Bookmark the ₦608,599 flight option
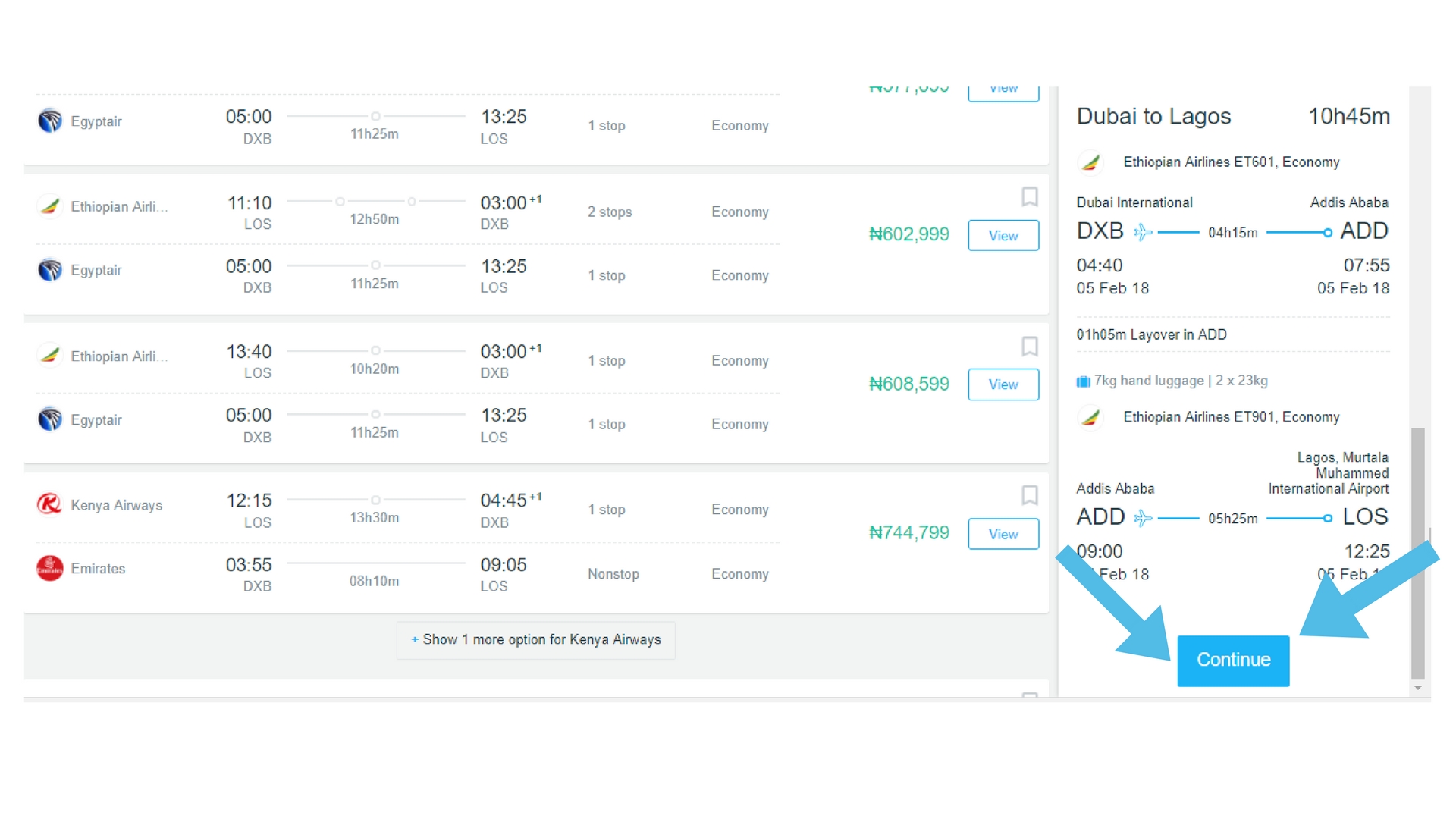Image resolution: width=1456 pixels, height=819 pixels. click(1029, 347)
